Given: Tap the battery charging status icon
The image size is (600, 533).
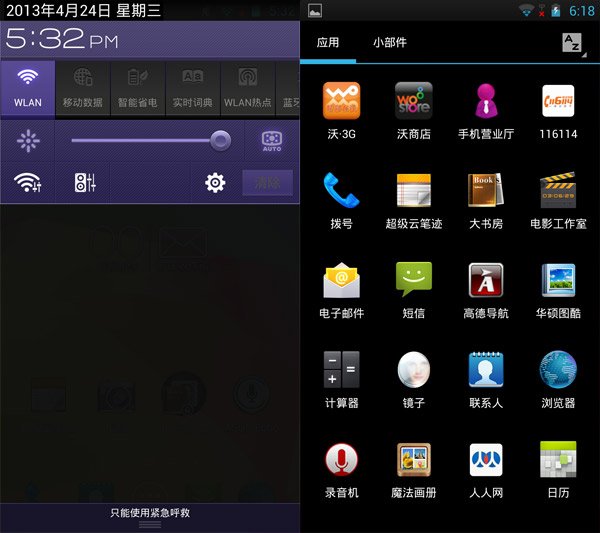Looking at the screenshot, I should point(556,11).
